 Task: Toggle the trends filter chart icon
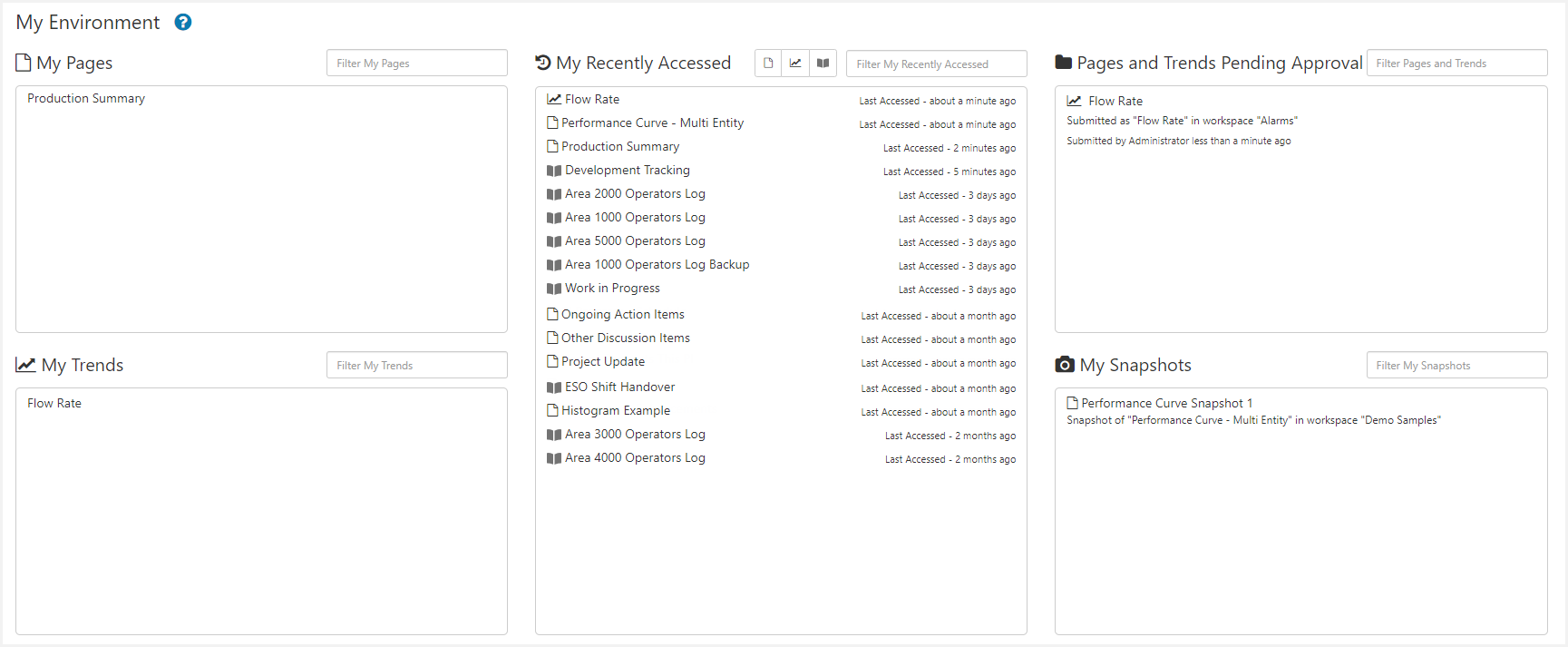pyautogui.click(x=795, y=64)
